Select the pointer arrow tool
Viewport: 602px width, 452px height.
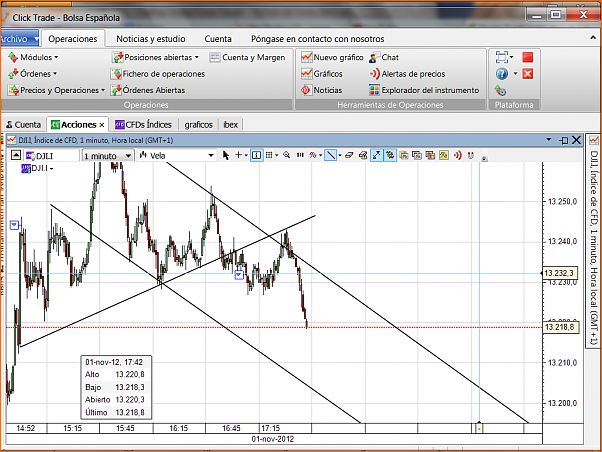(226, 155)
